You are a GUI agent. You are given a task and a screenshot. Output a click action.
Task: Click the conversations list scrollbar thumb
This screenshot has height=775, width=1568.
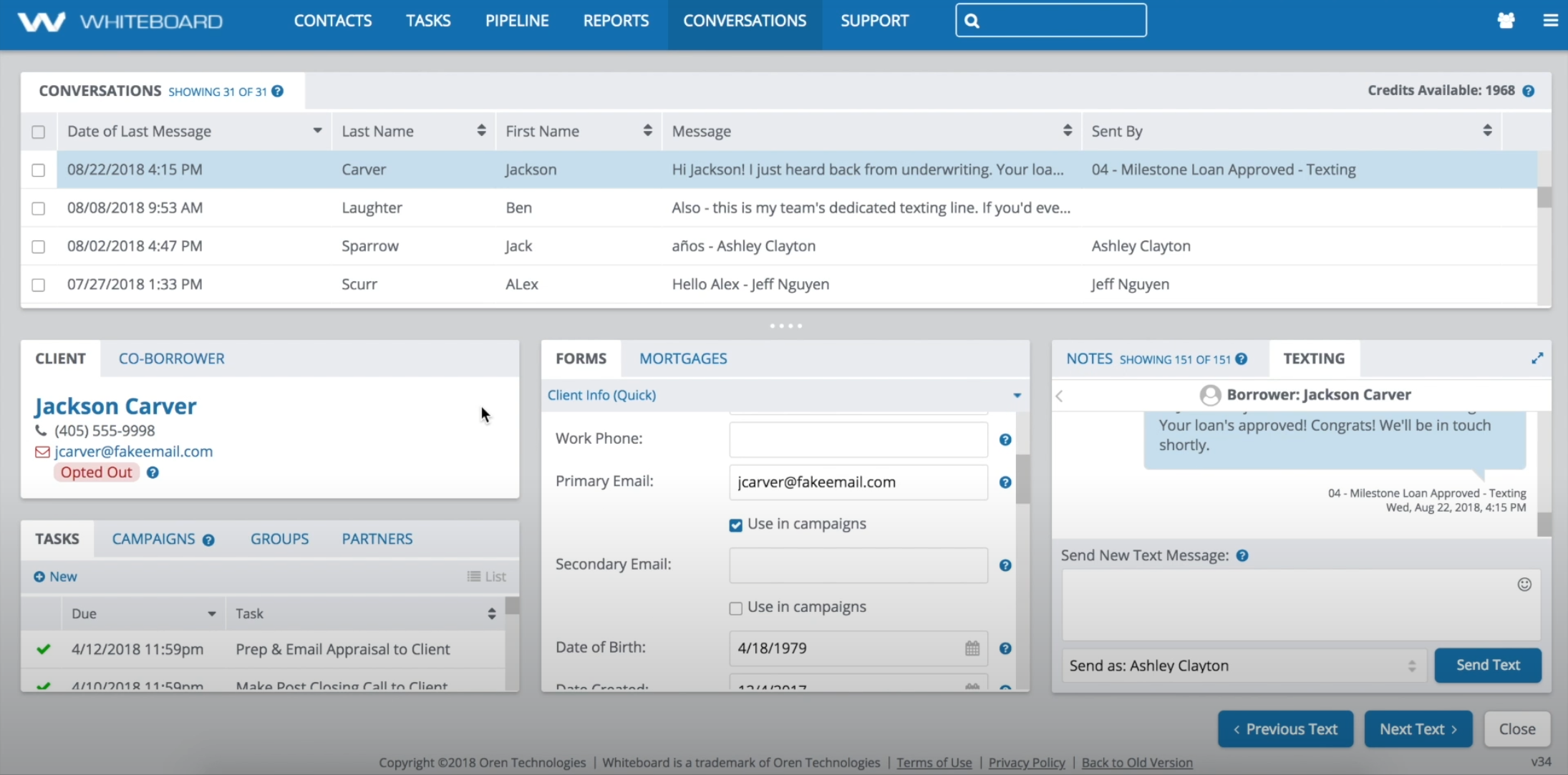(x=1544, y=198)
